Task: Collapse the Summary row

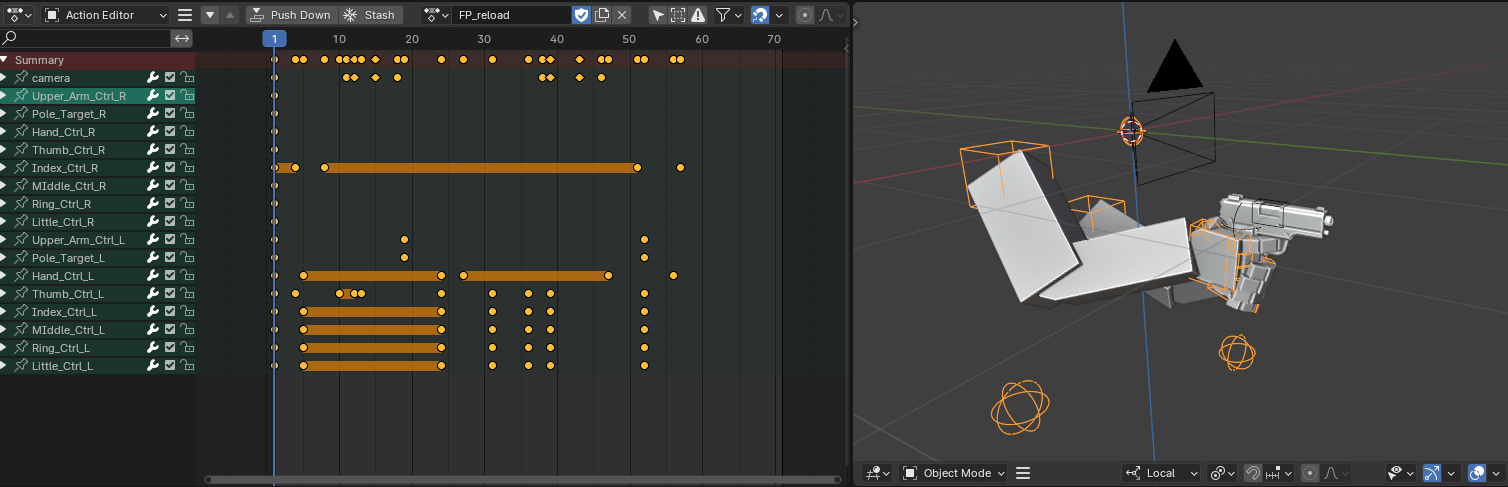Action: coord(4,60)
